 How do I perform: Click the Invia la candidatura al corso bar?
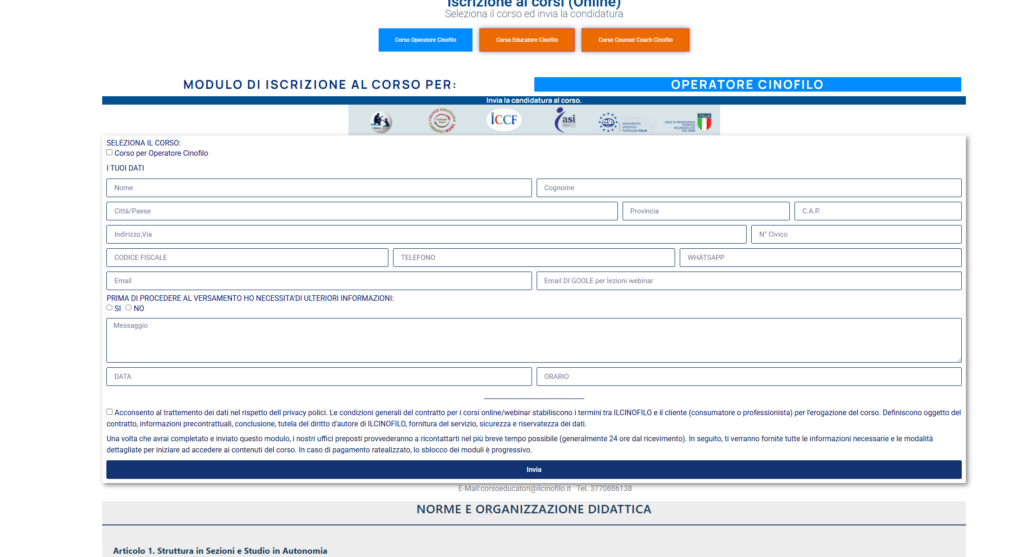pyautogui.click(x=534, y=101)
